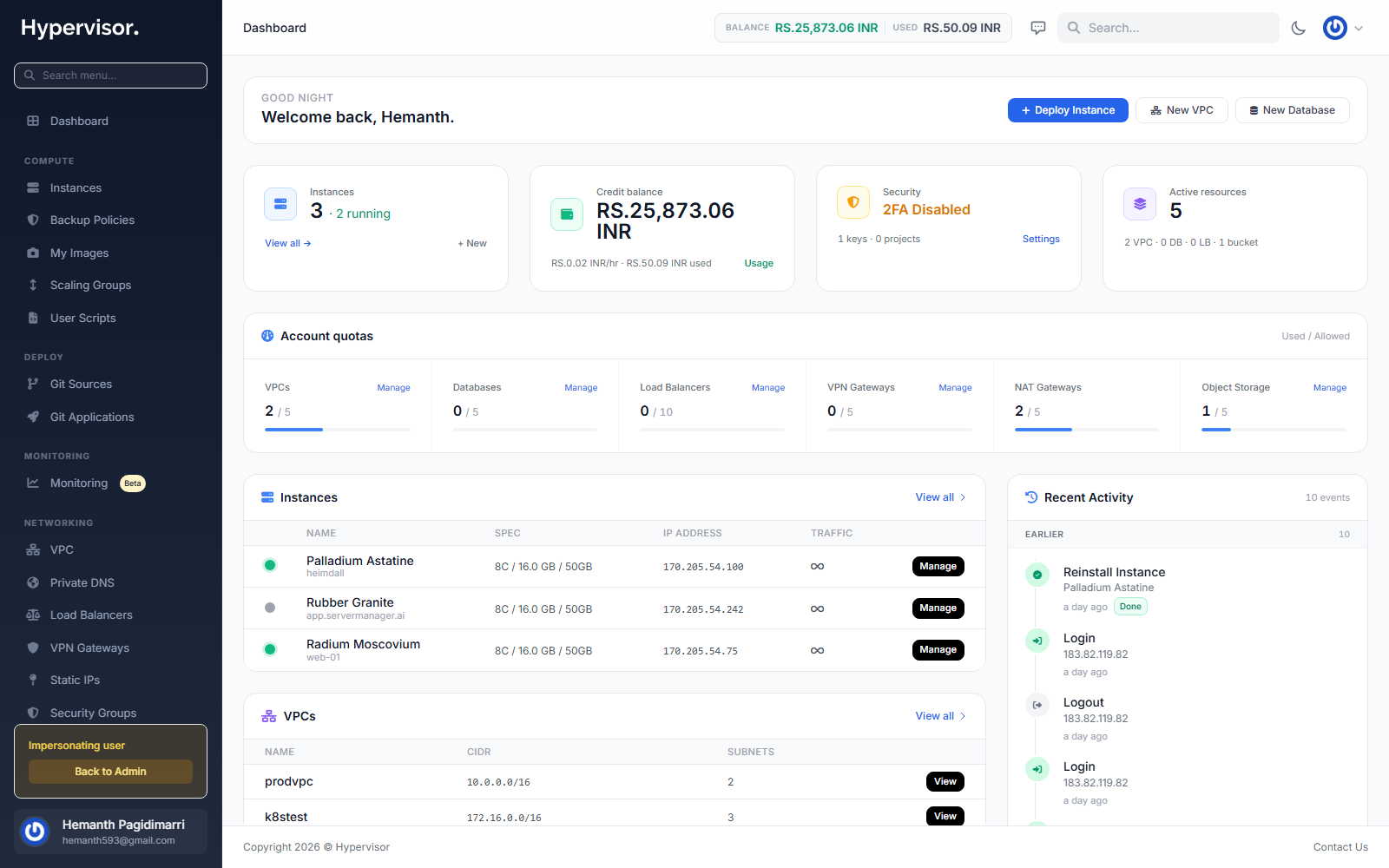Click the VPCs section network icon
The image size is (1389, 868).
(x=269, y=716)
